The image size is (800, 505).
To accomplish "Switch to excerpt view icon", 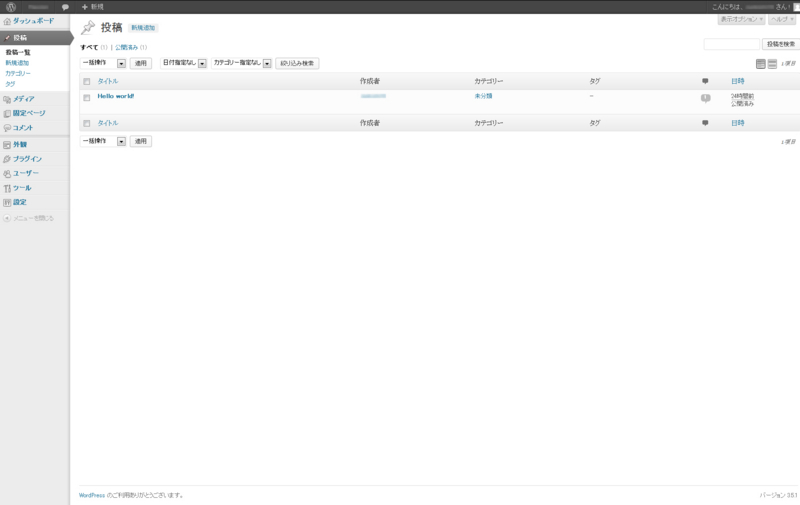I will (772, 64).
